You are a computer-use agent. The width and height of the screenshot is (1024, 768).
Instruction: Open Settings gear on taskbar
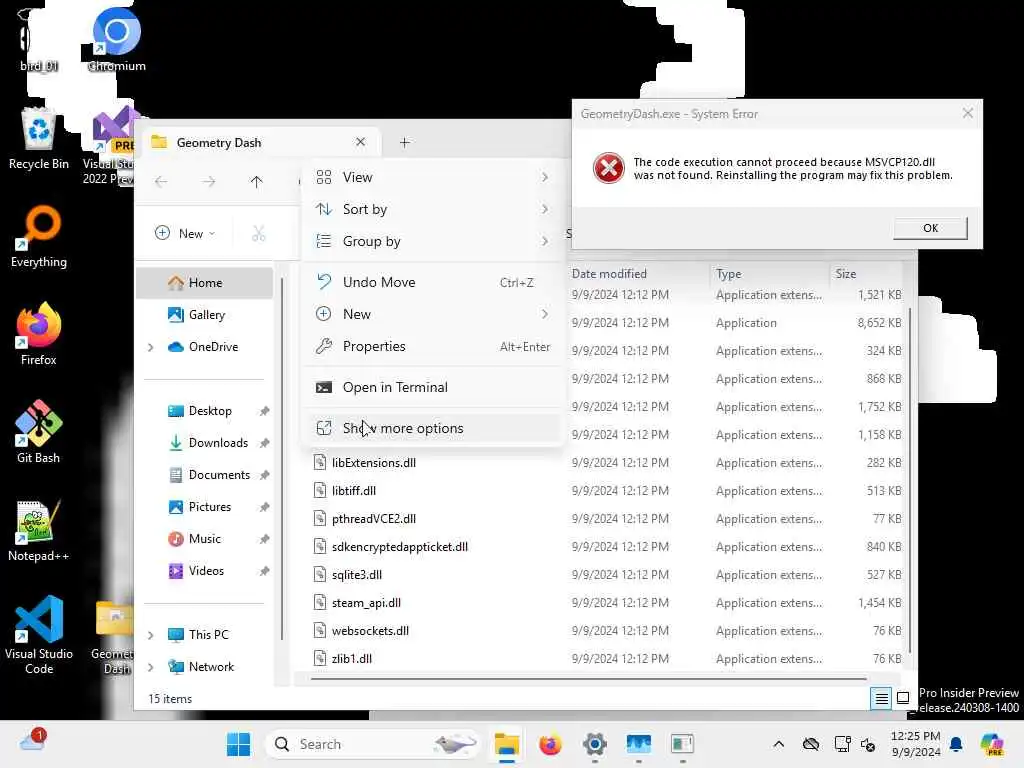[595, 744]
